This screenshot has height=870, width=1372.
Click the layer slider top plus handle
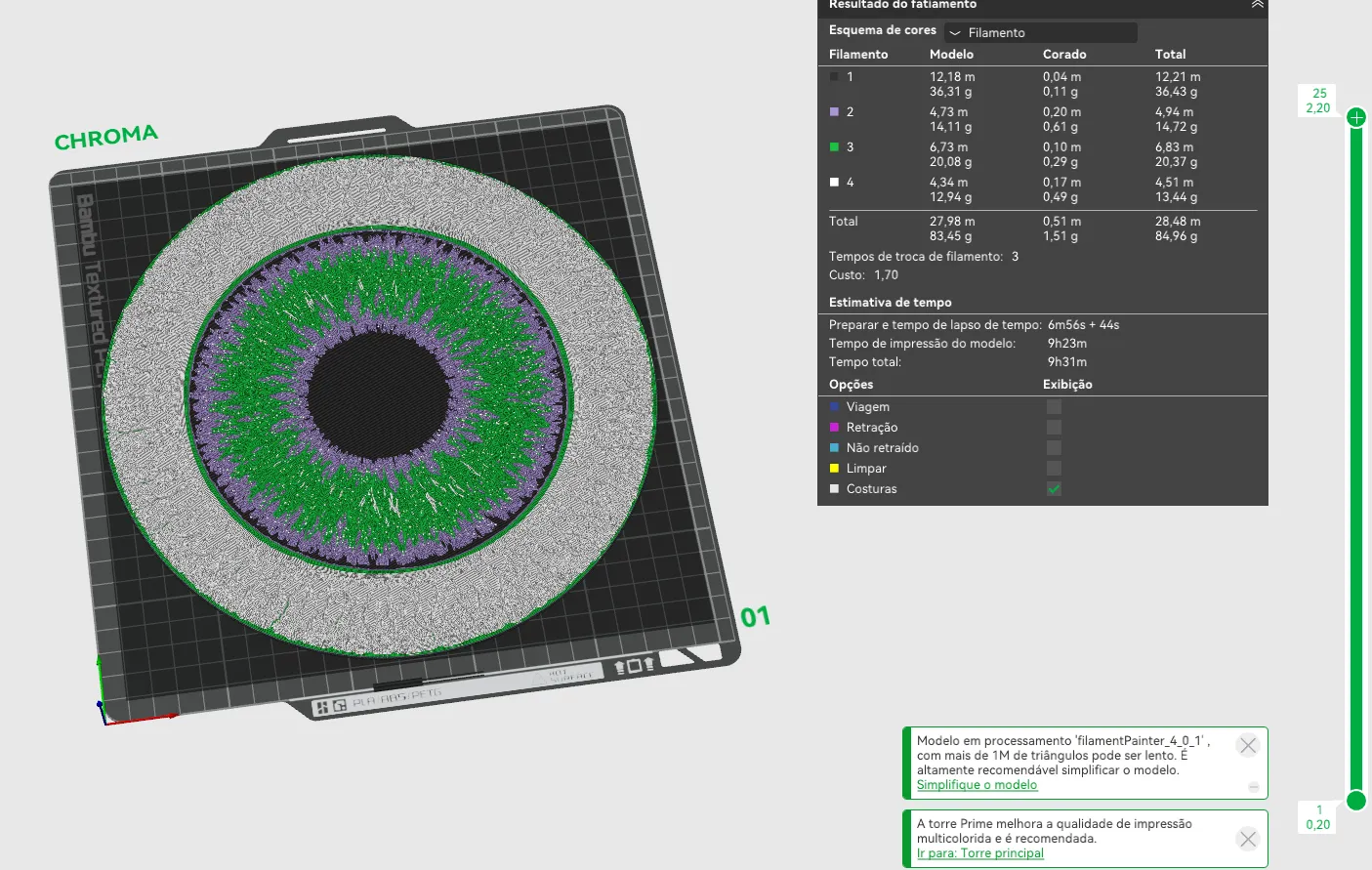pyautogui.click(x=1356, y=118)
